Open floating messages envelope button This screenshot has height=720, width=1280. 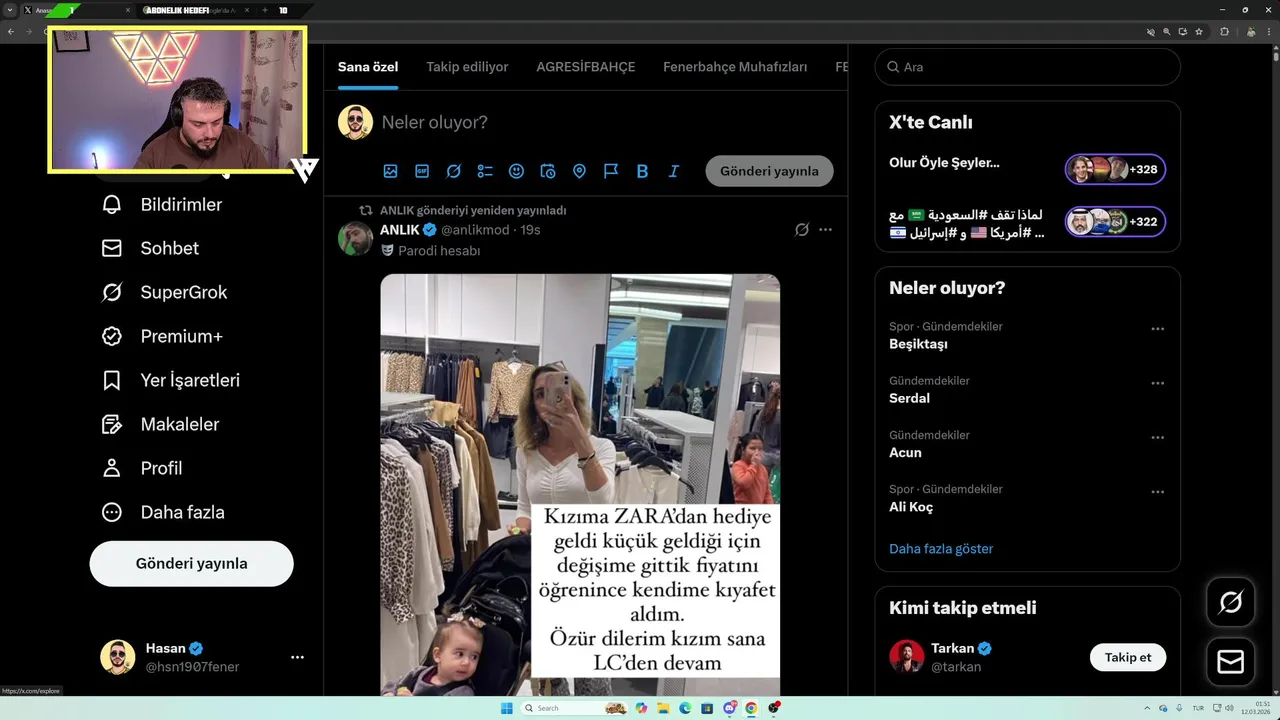1231,662
